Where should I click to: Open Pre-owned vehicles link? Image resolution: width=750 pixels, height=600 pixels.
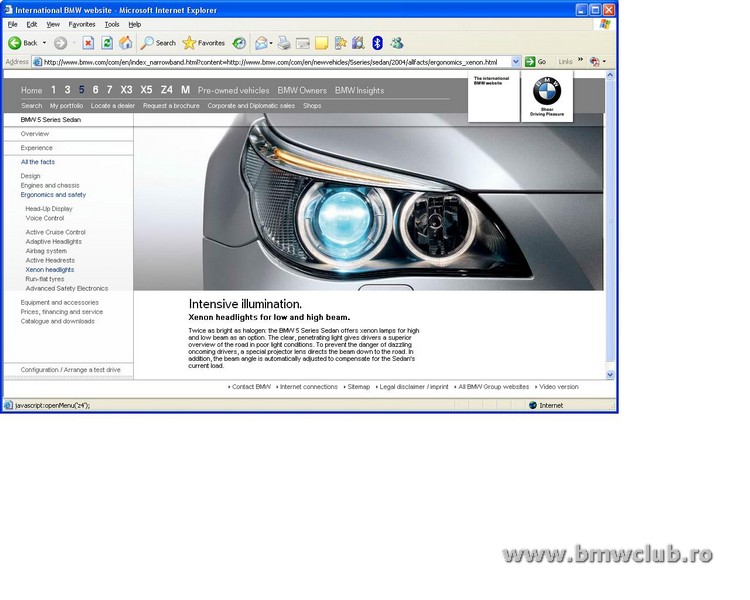pos(233,90)
